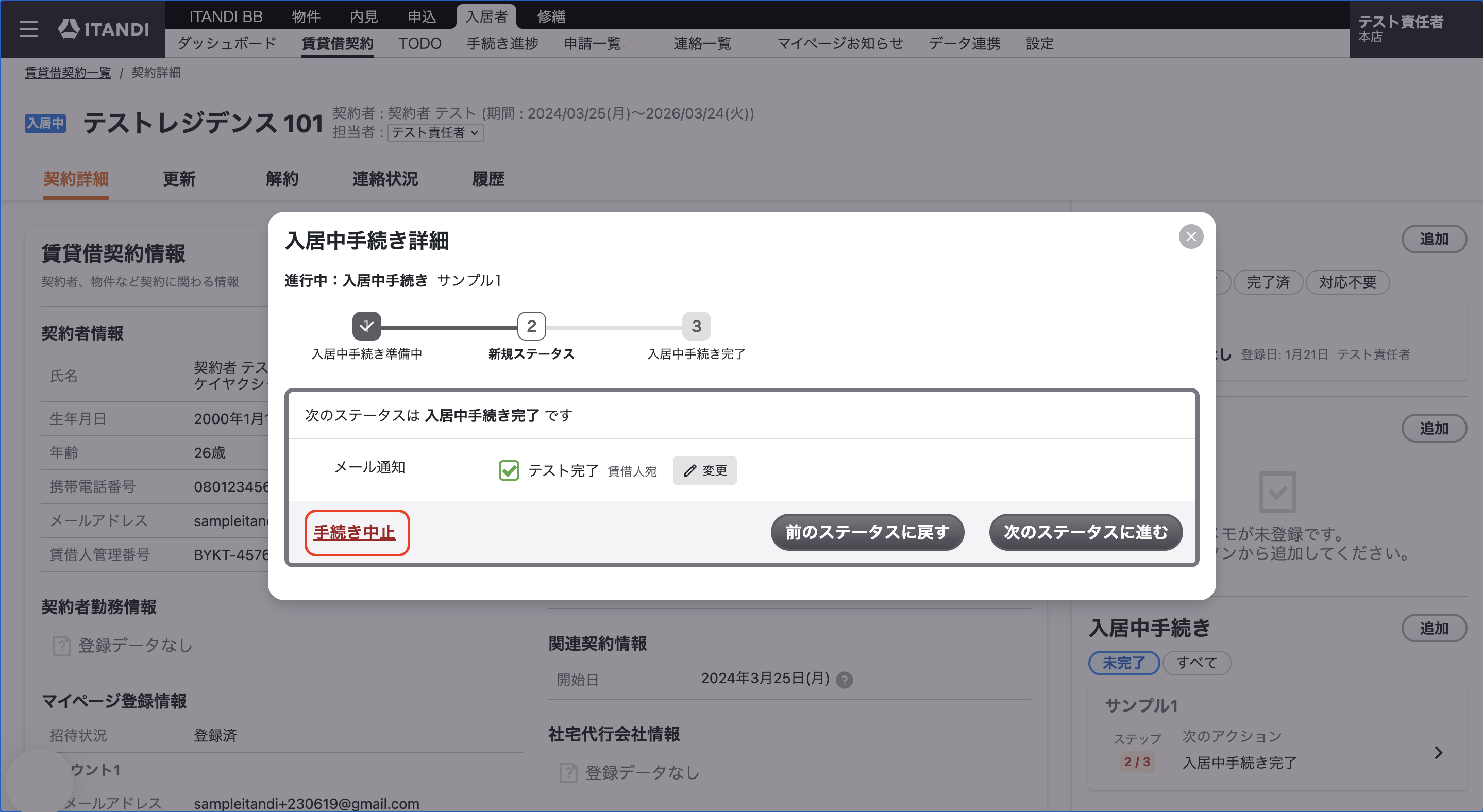Screen dimensions: 1483x812
Task: Click the memo checklist placeholder icon
Action: [x=1277, y=492]
